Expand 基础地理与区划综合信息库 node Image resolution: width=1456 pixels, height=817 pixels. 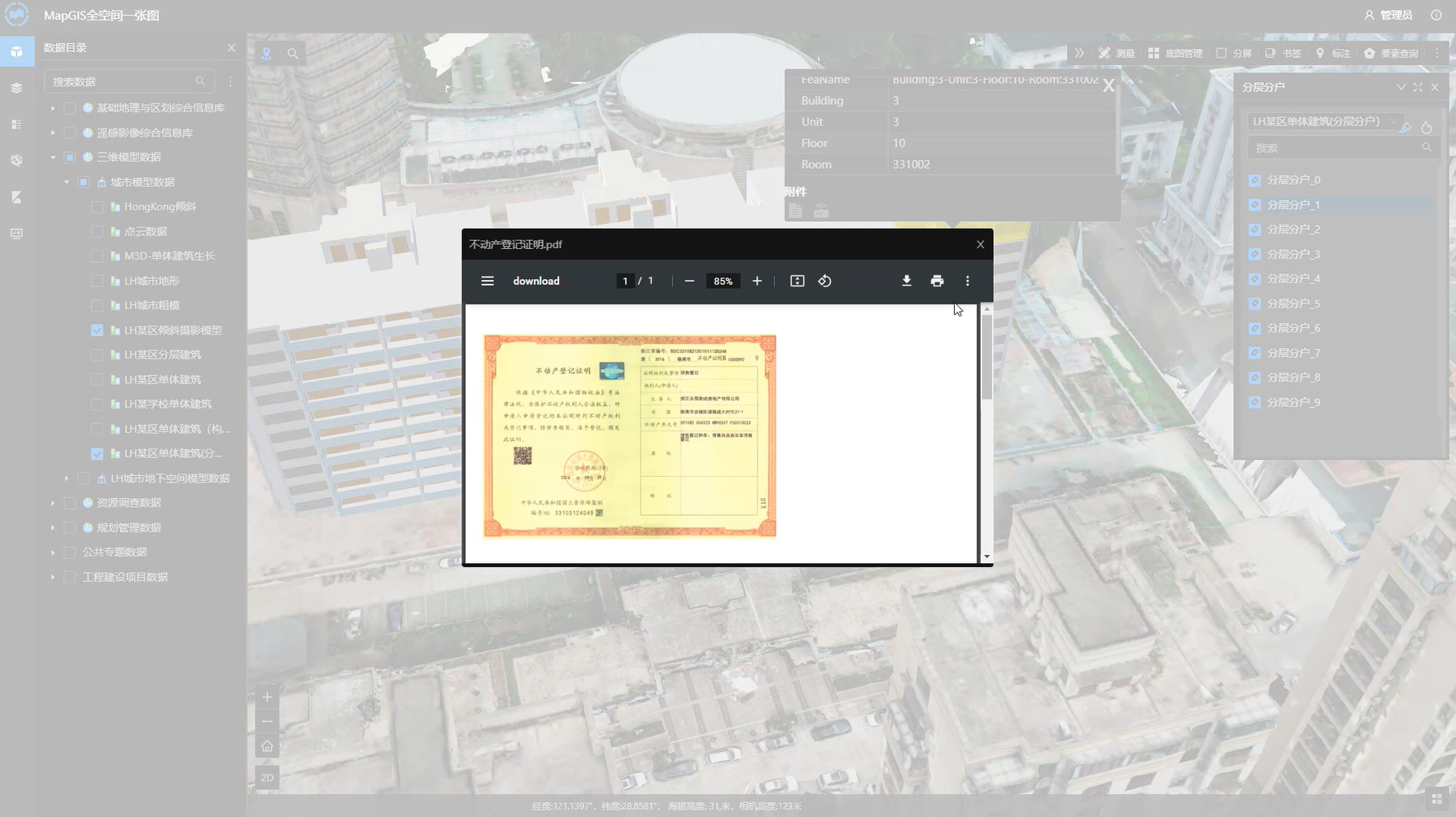53,107
